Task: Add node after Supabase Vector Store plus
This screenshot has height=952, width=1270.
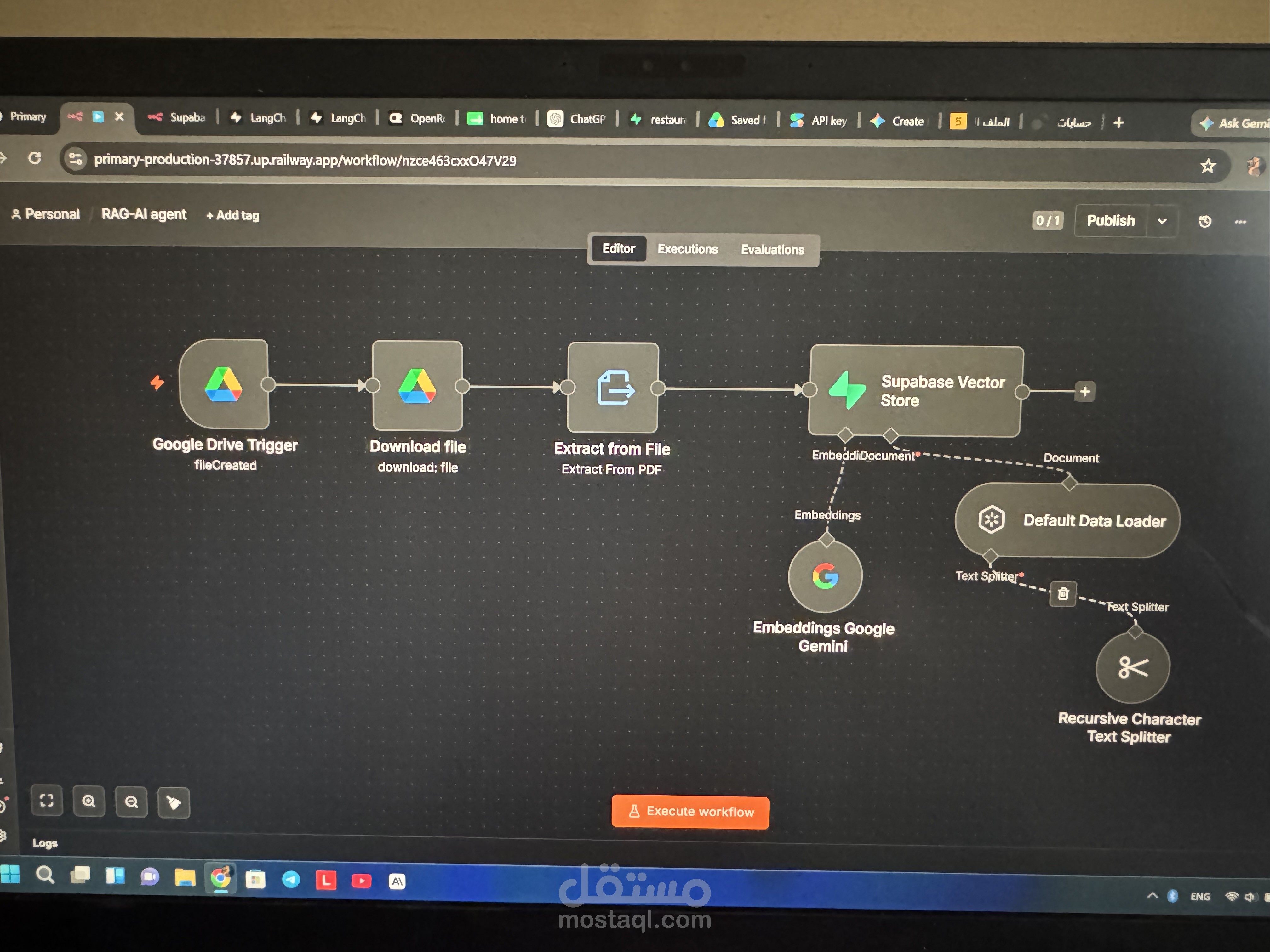Action: point(1084,392)
